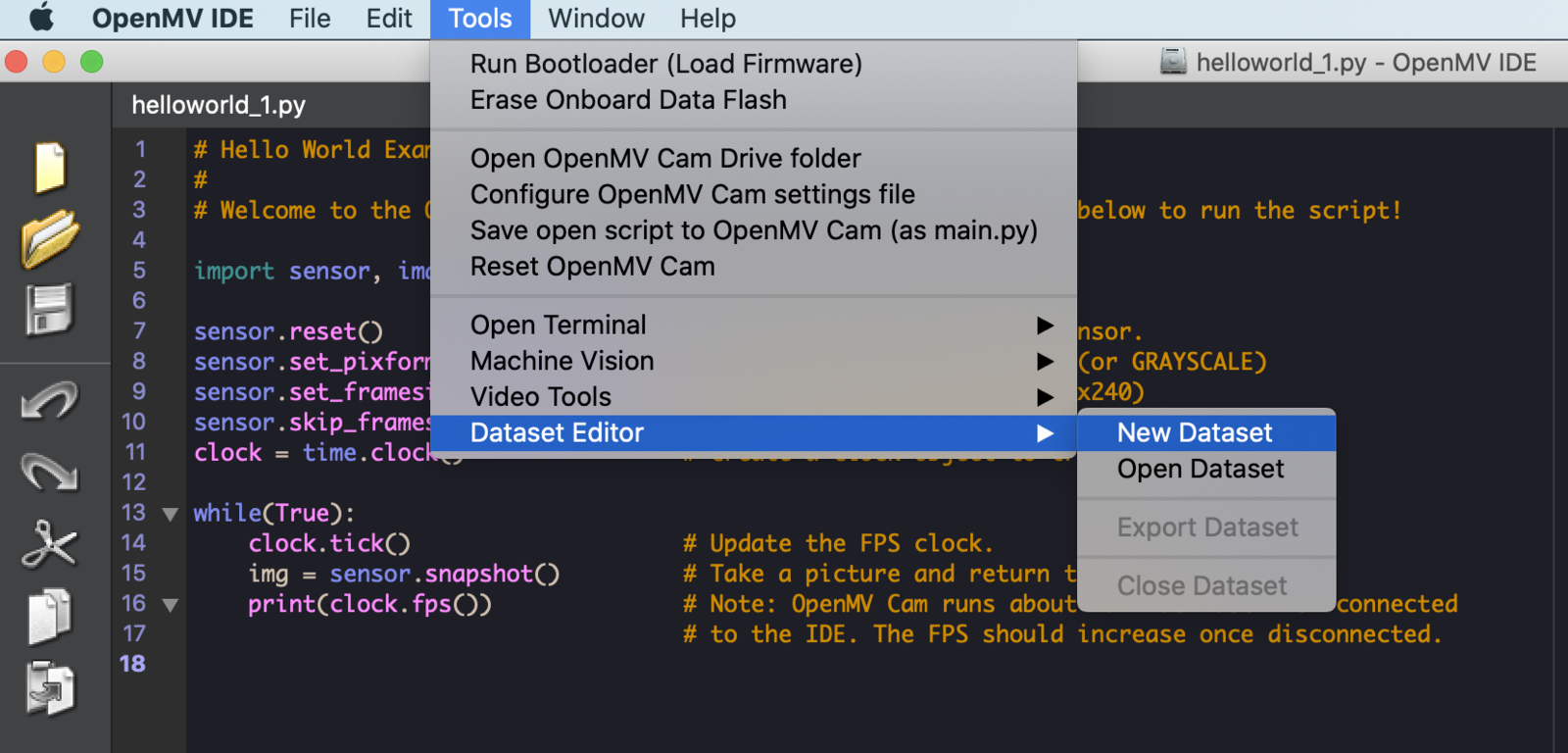This screenshot has height=753, width=1568.
Task: Paste with the clipboard icon
Action: pos(50,687)
